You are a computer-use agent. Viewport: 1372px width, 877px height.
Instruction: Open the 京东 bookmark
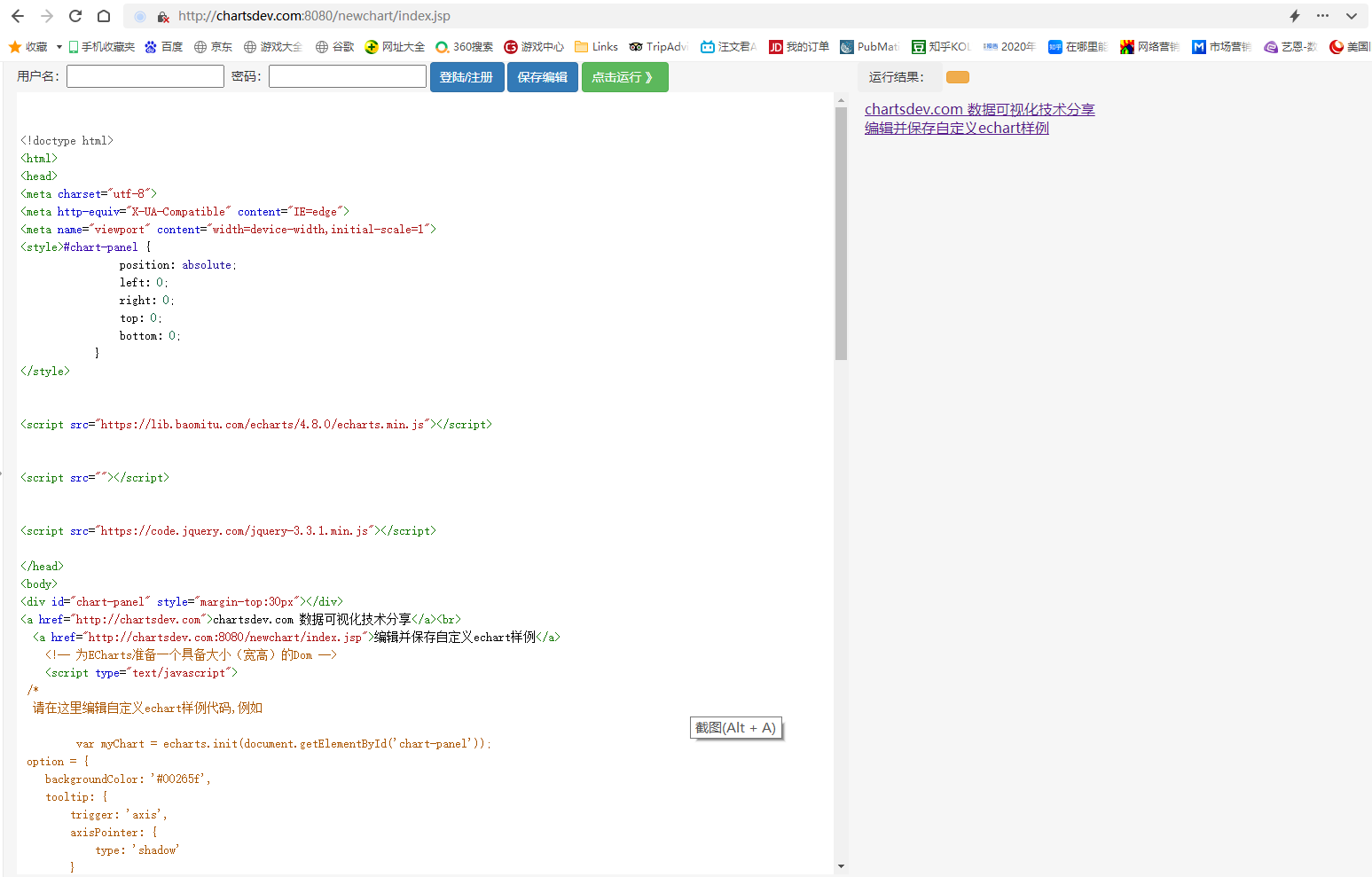[213, 46]
